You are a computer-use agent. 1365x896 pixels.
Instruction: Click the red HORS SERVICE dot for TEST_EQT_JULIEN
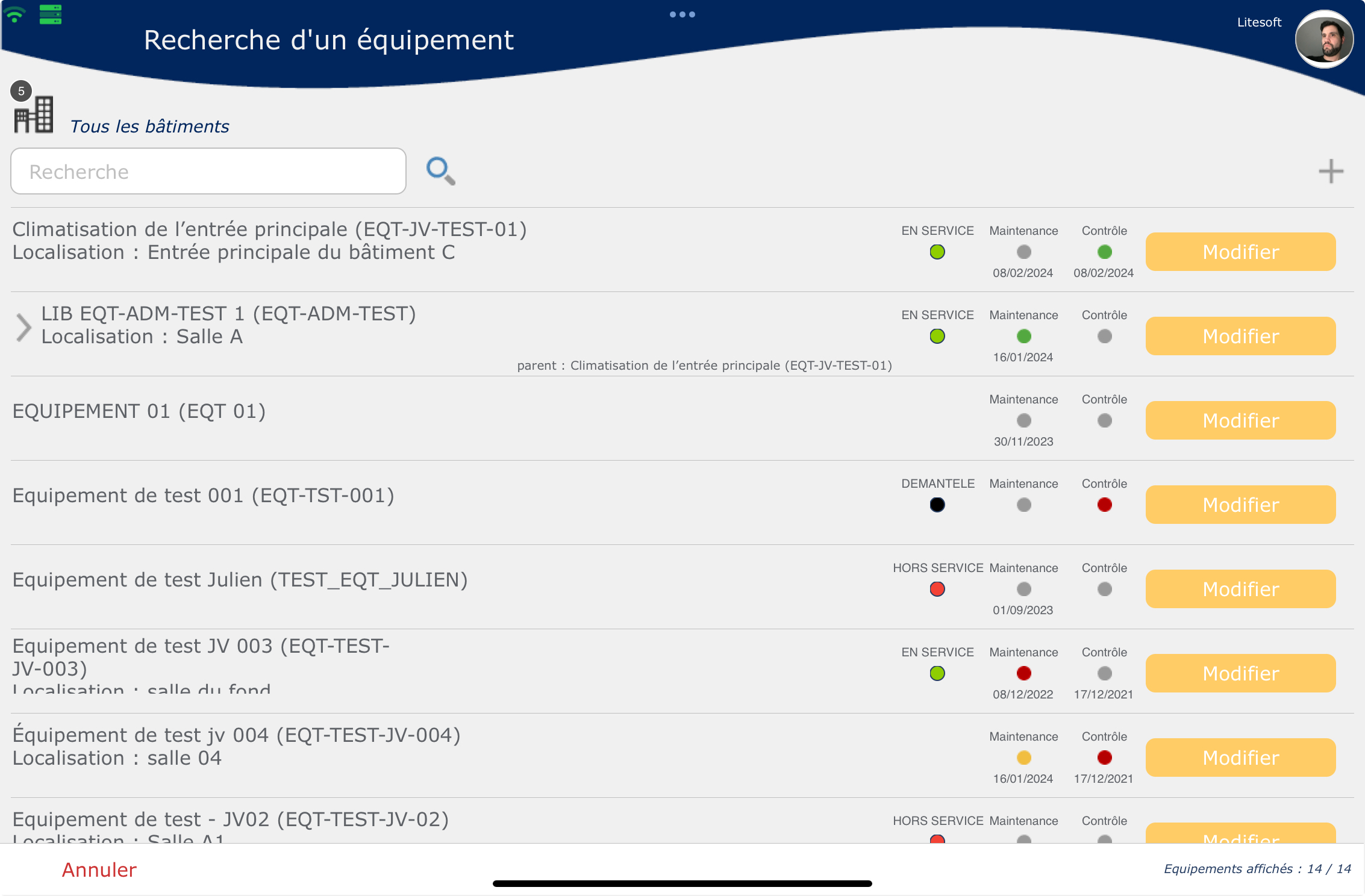pos(937,589)
